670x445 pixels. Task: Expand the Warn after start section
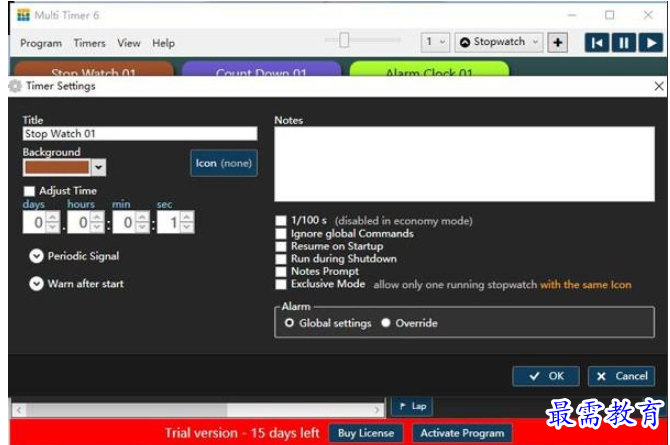click(x=36, y=283)
